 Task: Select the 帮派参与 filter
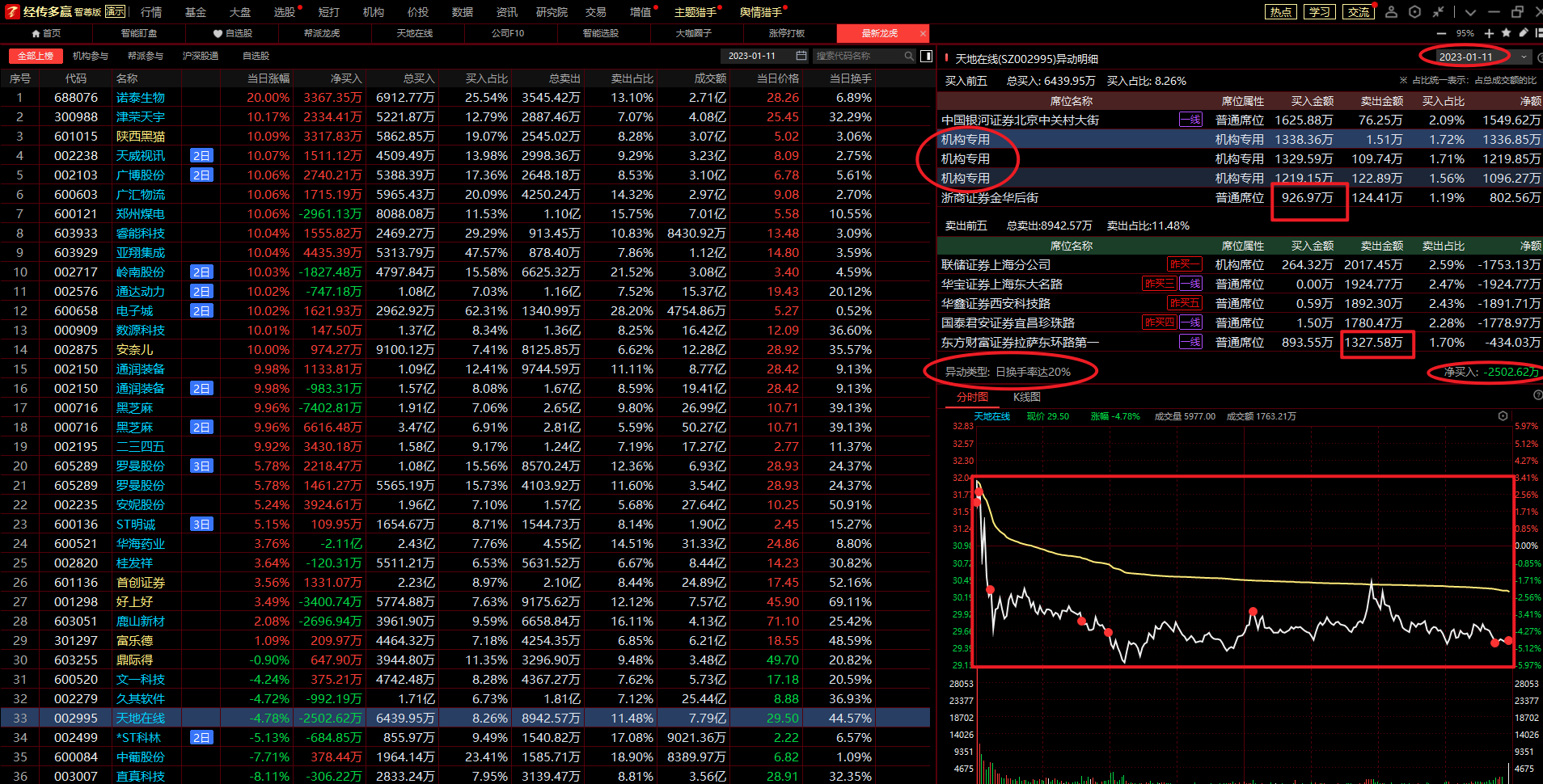[145, 56]
